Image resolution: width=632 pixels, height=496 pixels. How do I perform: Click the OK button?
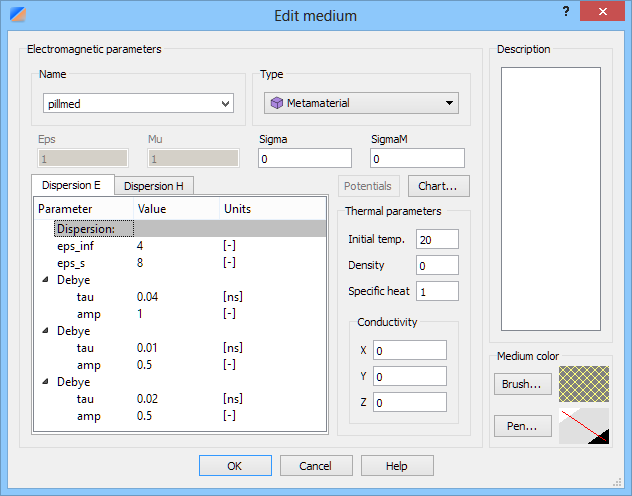pos(235,466)
